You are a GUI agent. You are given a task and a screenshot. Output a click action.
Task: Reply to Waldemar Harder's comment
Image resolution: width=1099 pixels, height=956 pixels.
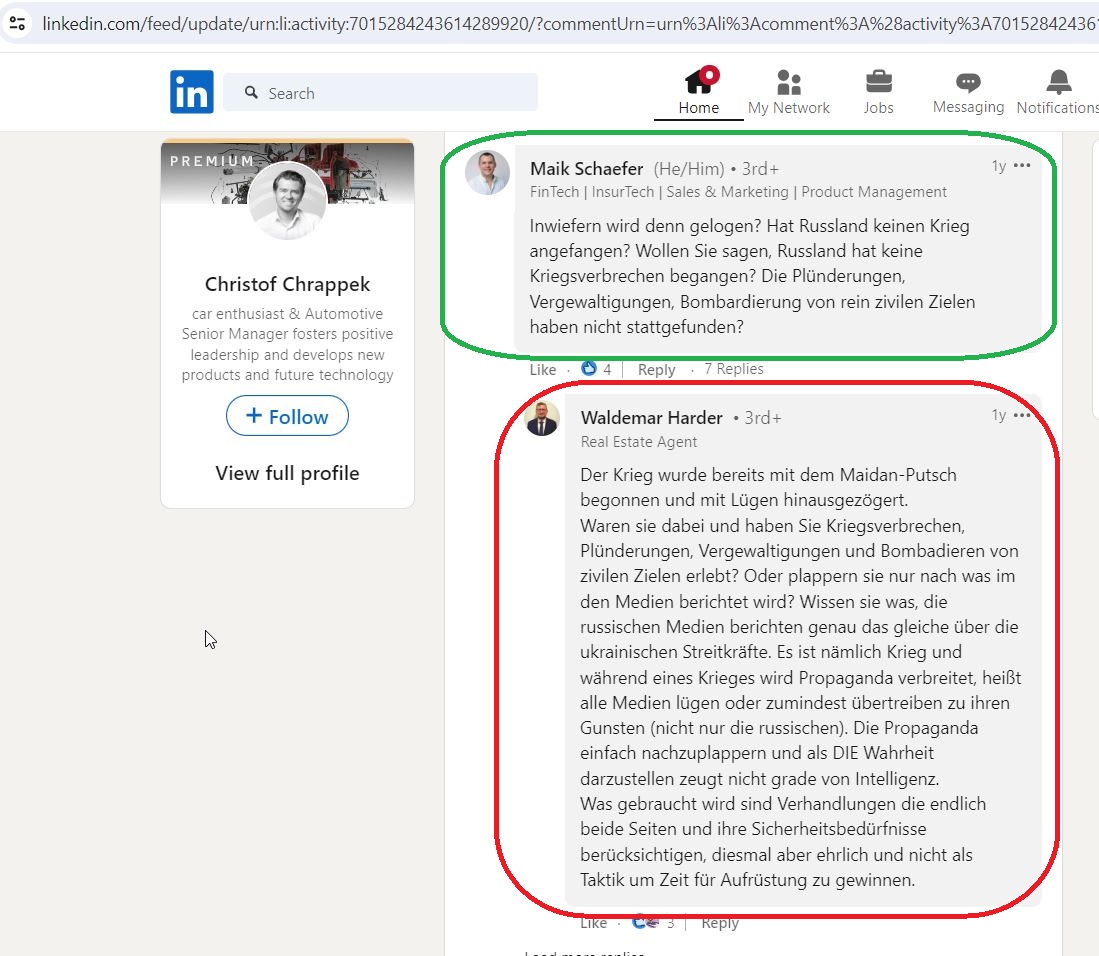click(x=720, y=923)
